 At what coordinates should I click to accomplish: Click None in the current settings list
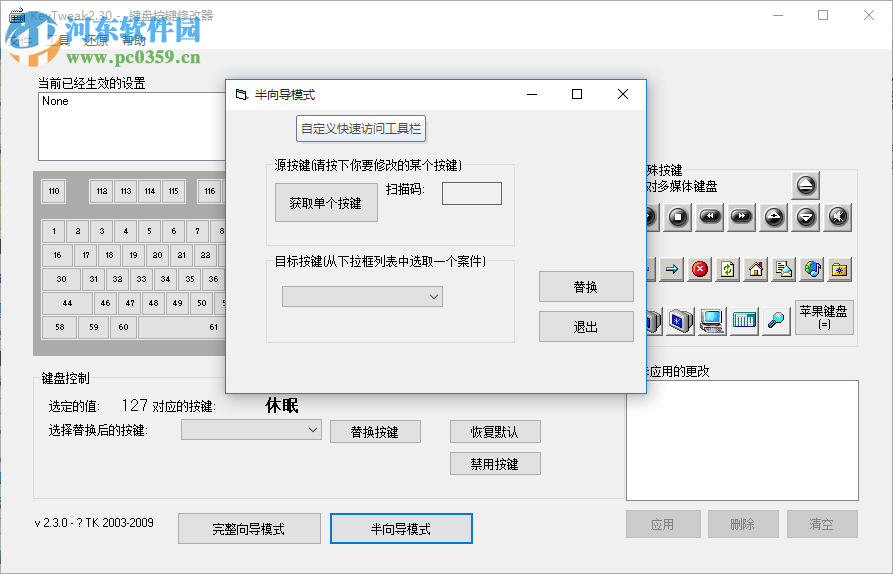pos(55,101)
